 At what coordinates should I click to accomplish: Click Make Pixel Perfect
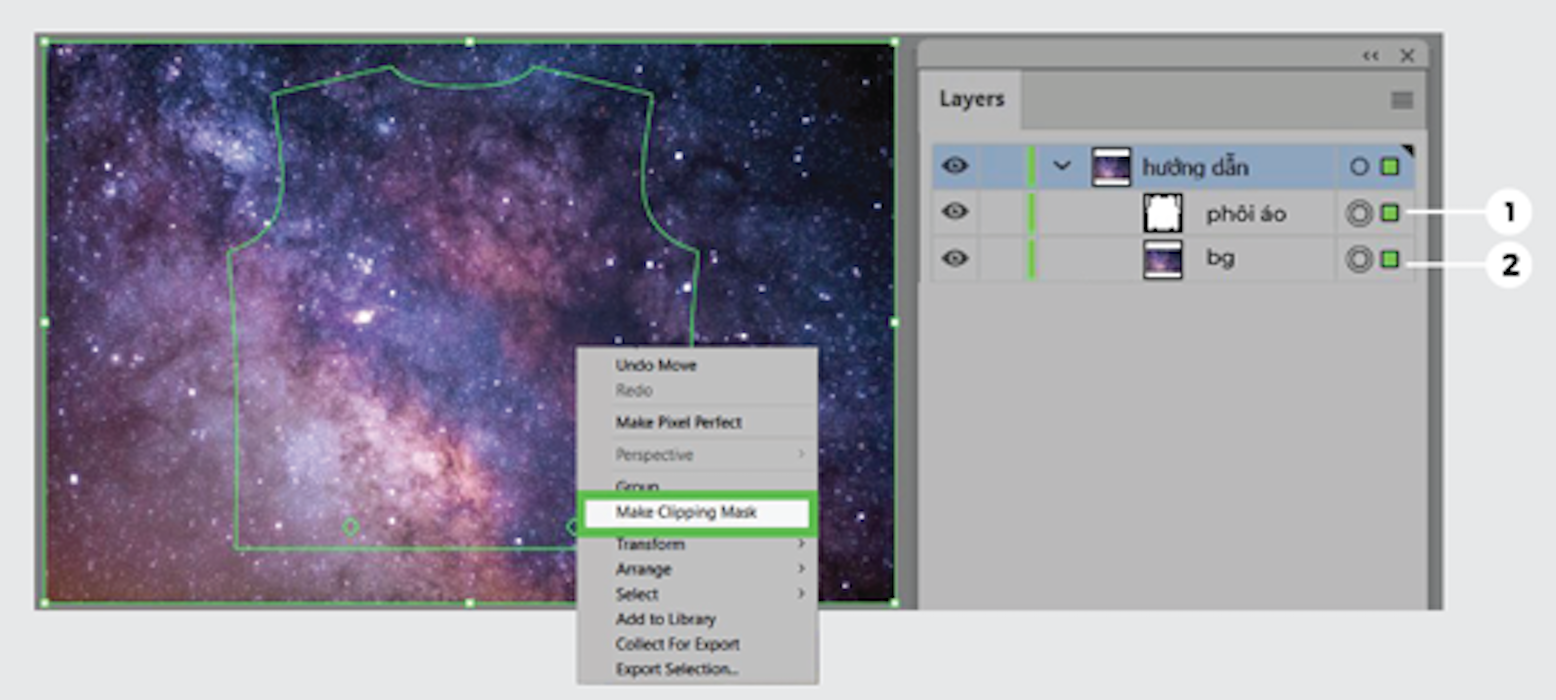pos(678,422)
